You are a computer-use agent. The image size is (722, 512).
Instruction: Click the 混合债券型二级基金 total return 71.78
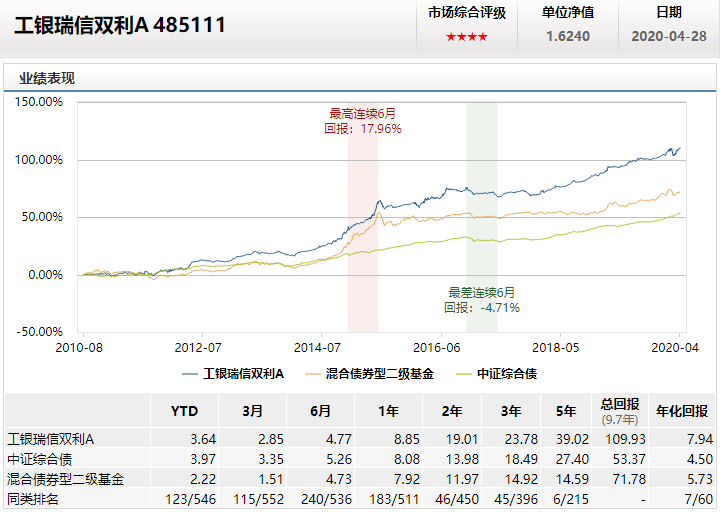click(x=629, y=480)
